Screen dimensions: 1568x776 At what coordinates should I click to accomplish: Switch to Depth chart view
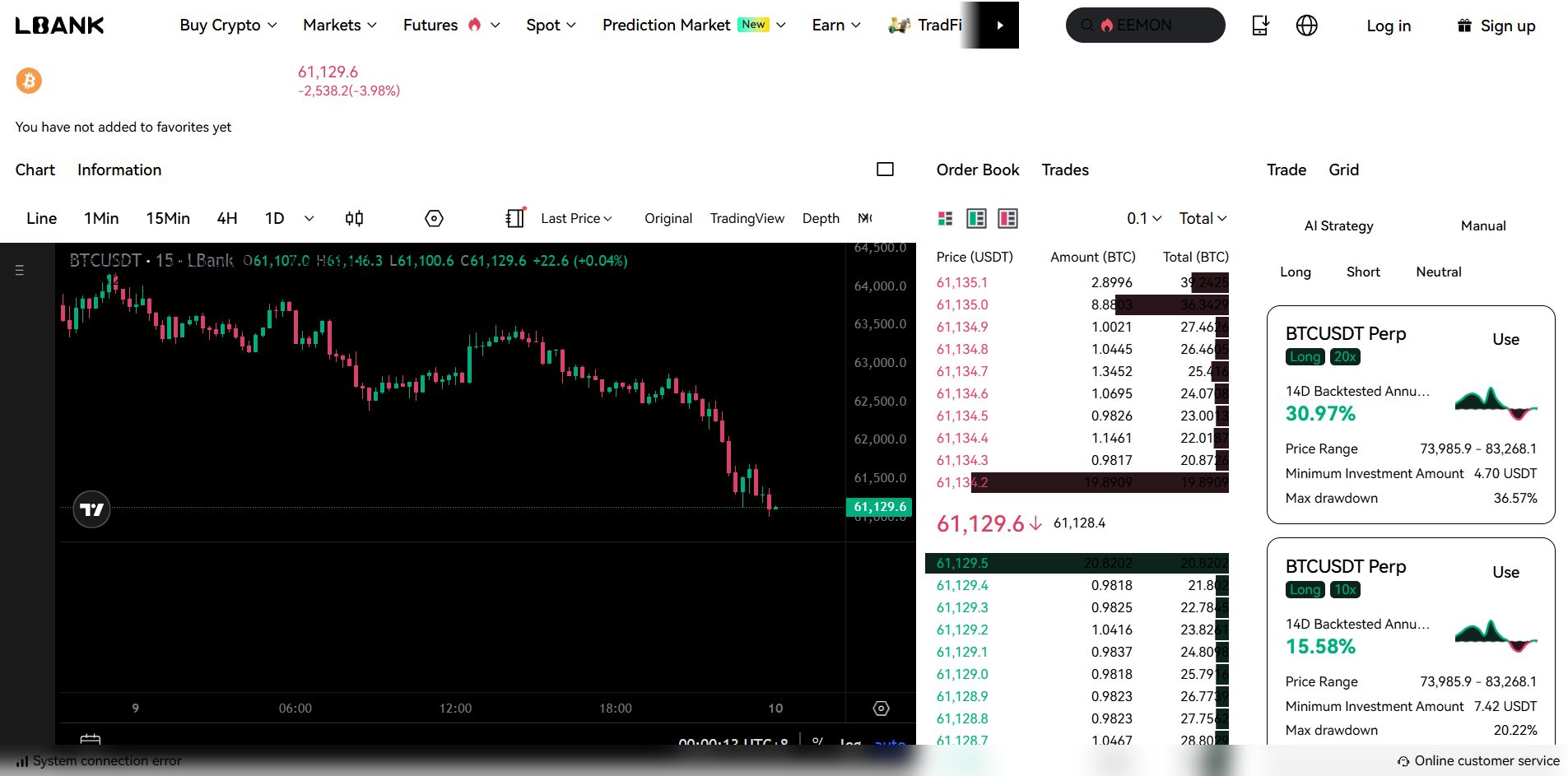[821, 218]
